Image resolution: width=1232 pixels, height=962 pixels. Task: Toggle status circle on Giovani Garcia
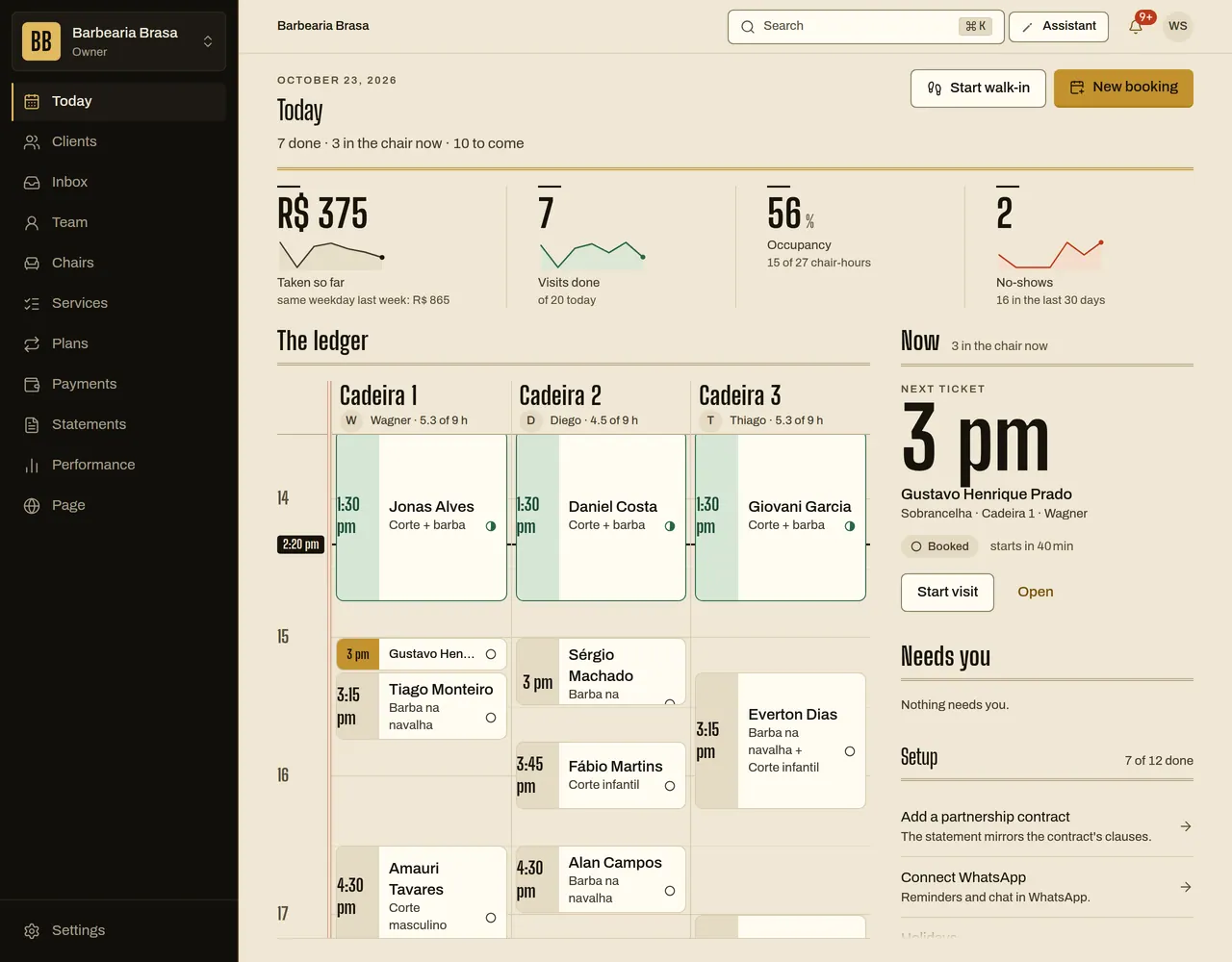click(850, 526)
